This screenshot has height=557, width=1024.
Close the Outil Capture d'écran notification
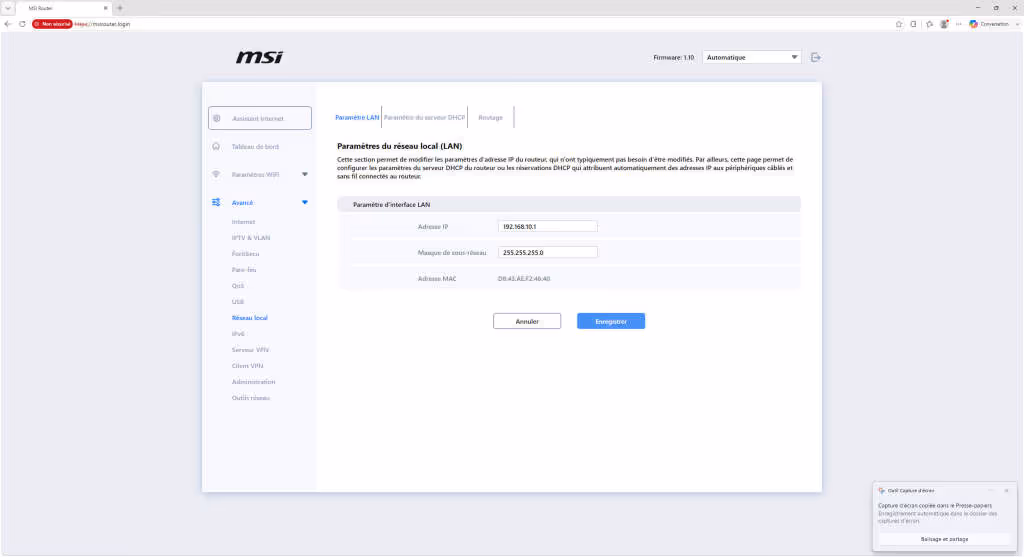[1006, 490]
